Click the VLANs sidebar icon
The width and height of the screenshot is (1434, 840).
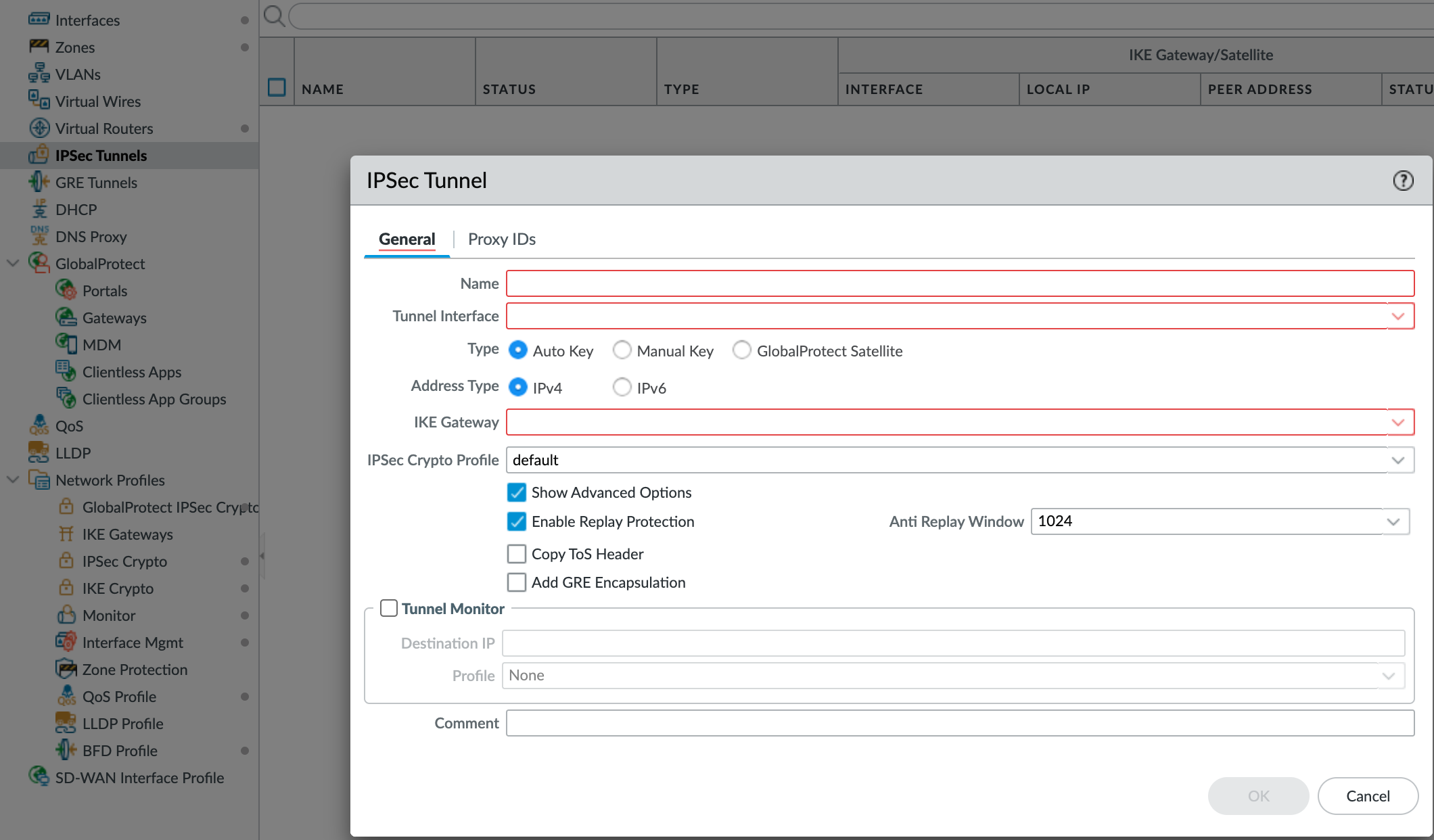39,74
